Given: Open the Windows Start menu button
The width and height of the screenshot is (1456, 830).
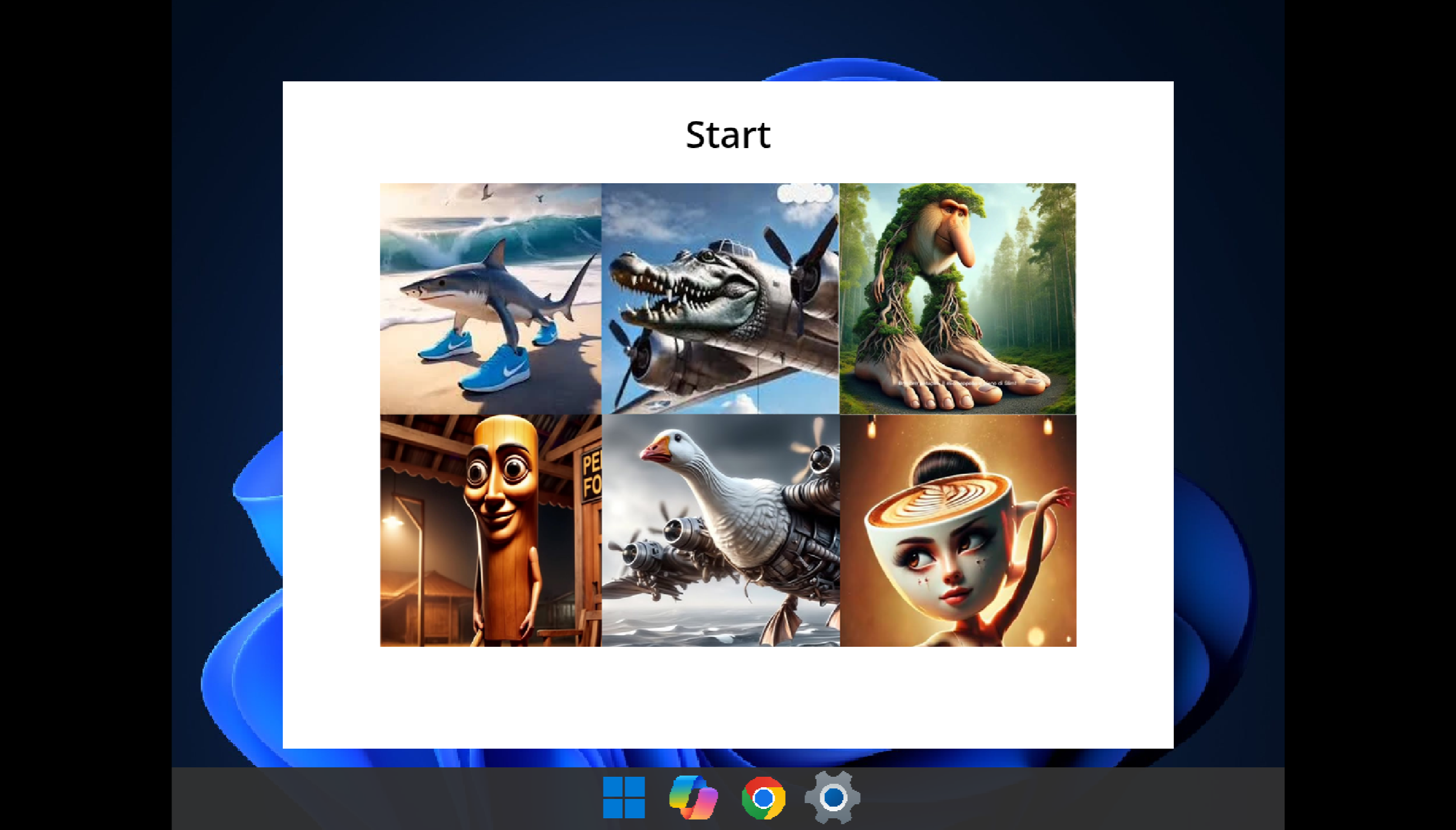Looking at the screenshot, I should [623, 797].
